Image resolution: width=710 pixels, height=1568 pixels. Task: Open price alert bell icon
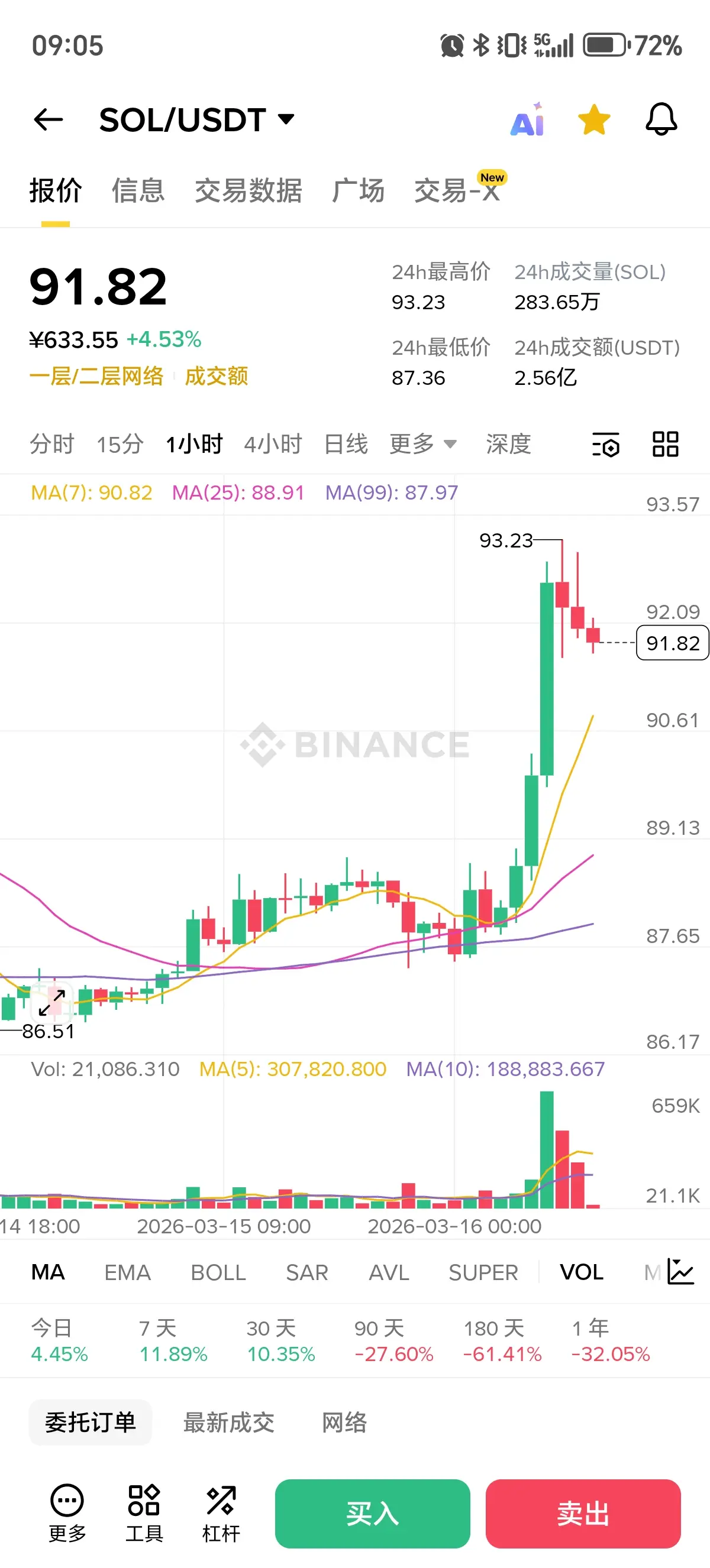click(661, 119)
